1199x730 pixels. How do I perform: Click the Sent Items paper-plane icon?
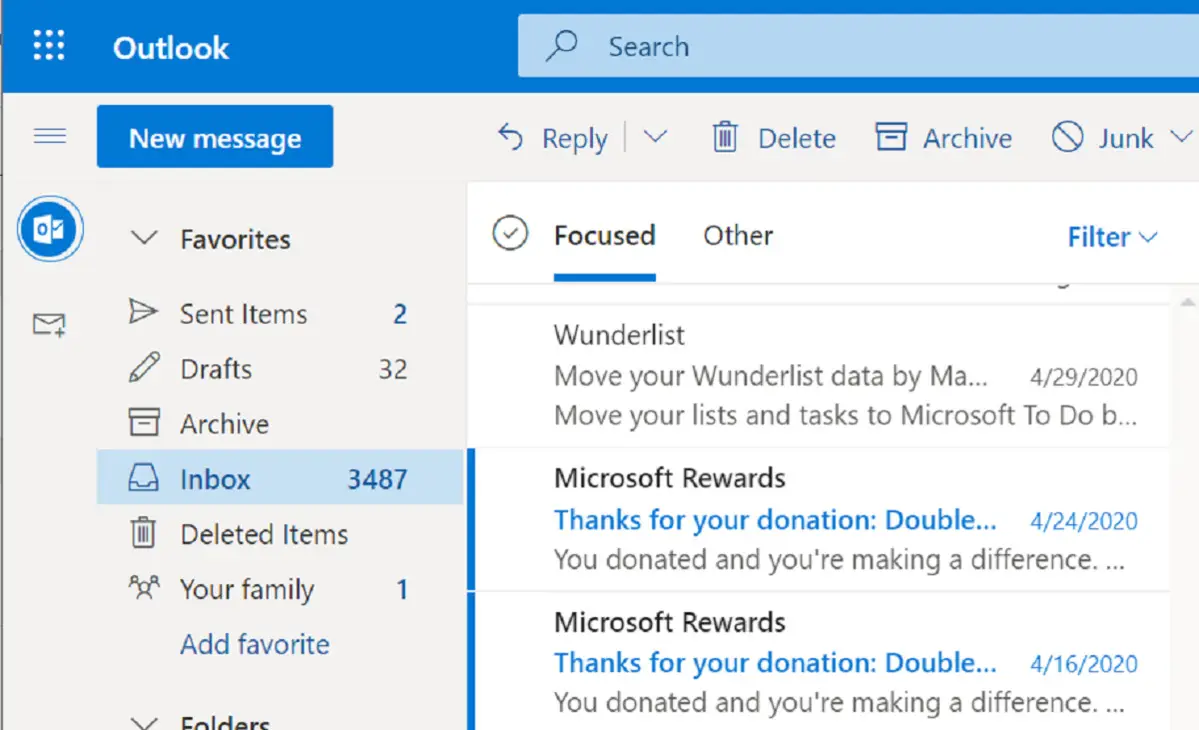click(143, 311)
